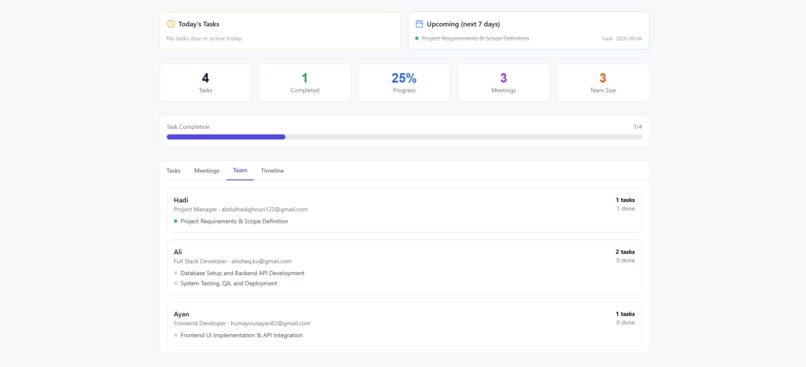Click Ali's Full Stack Developer email line
806x367 pixels.
232,262
